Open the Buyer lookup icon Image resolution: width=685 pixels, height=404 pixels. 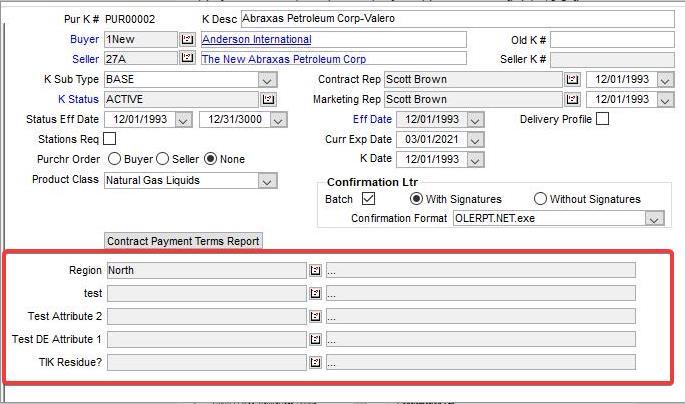click(187, 40)
